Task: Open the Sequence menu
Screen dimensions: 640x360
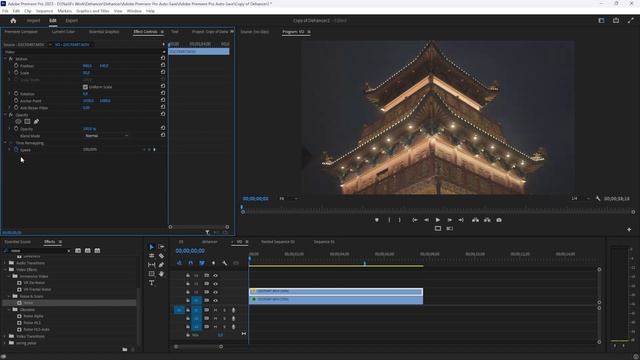Action: (44, 11)
